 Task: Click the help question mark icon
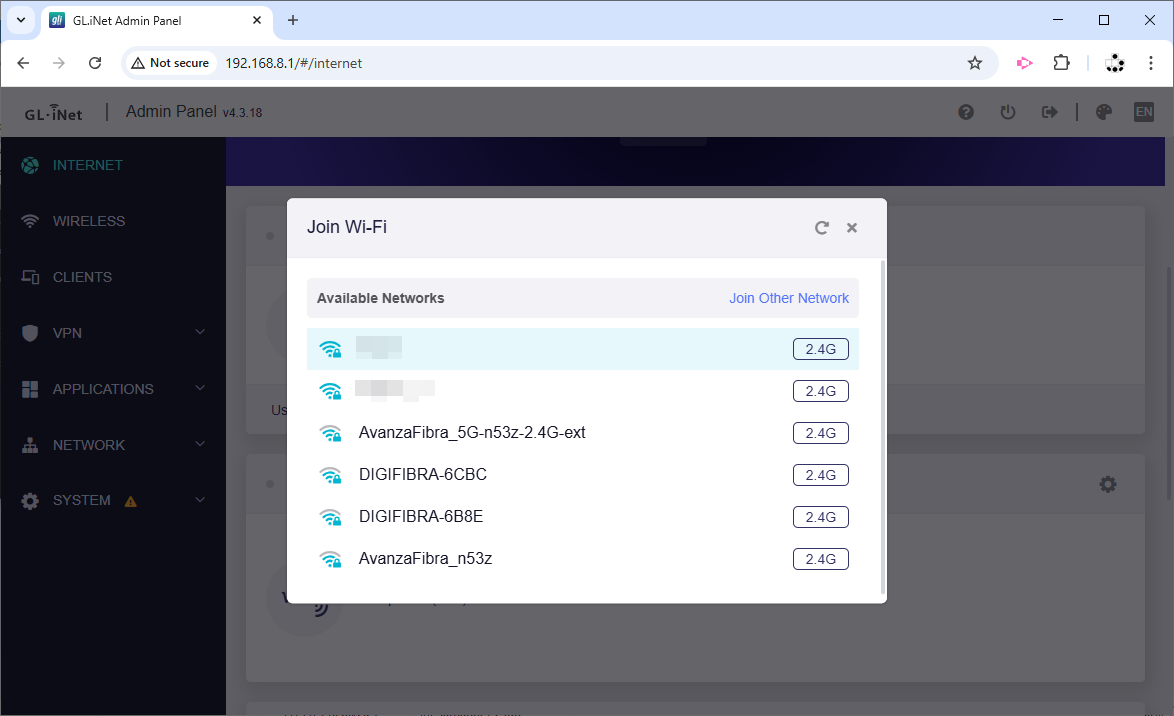pos(966,112)
